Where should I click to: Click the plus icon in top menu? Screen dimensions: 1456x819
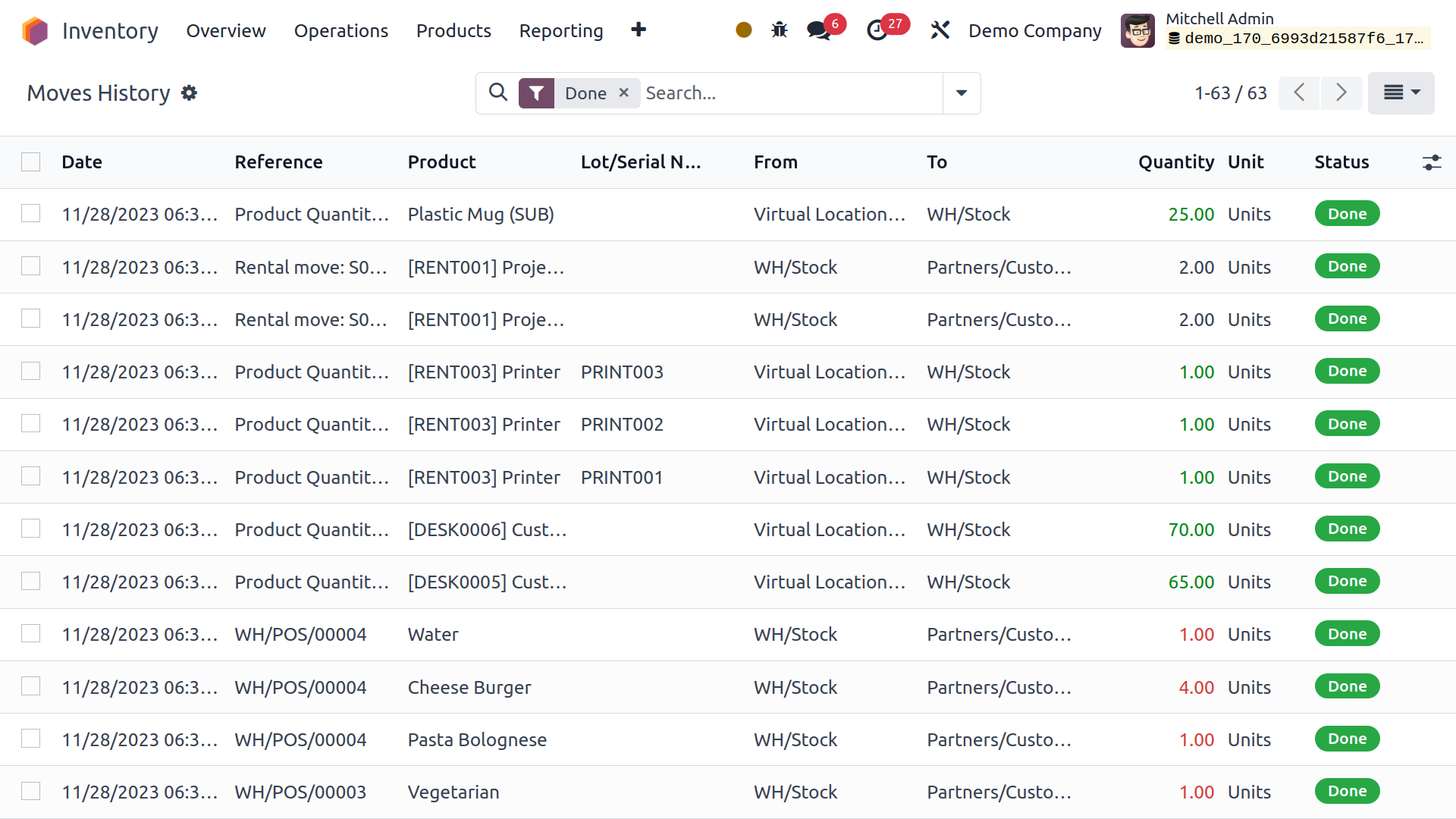(x=639, y=30)
